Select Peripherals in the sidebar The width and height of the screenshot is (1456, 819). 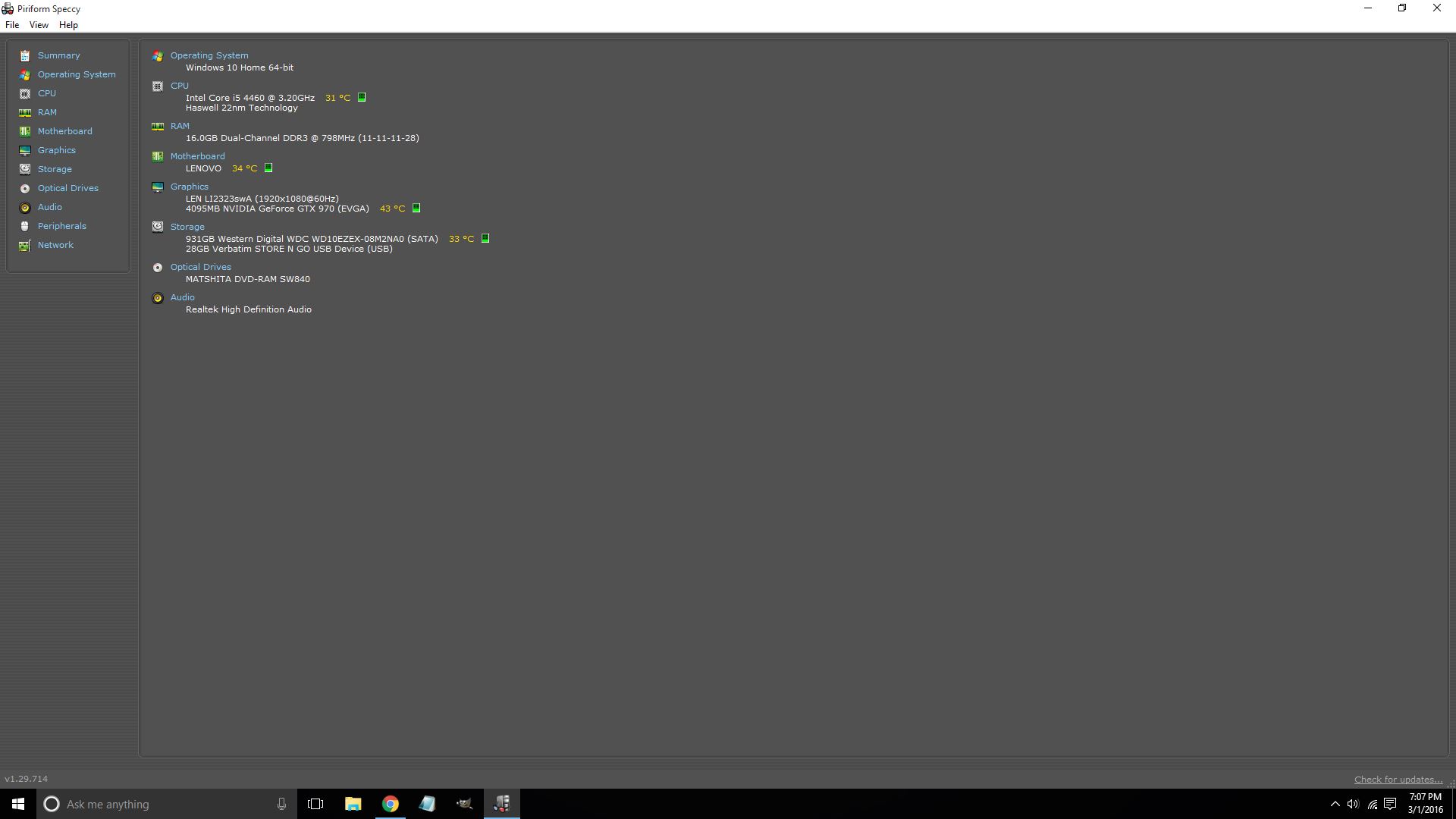tap(62, 226)
